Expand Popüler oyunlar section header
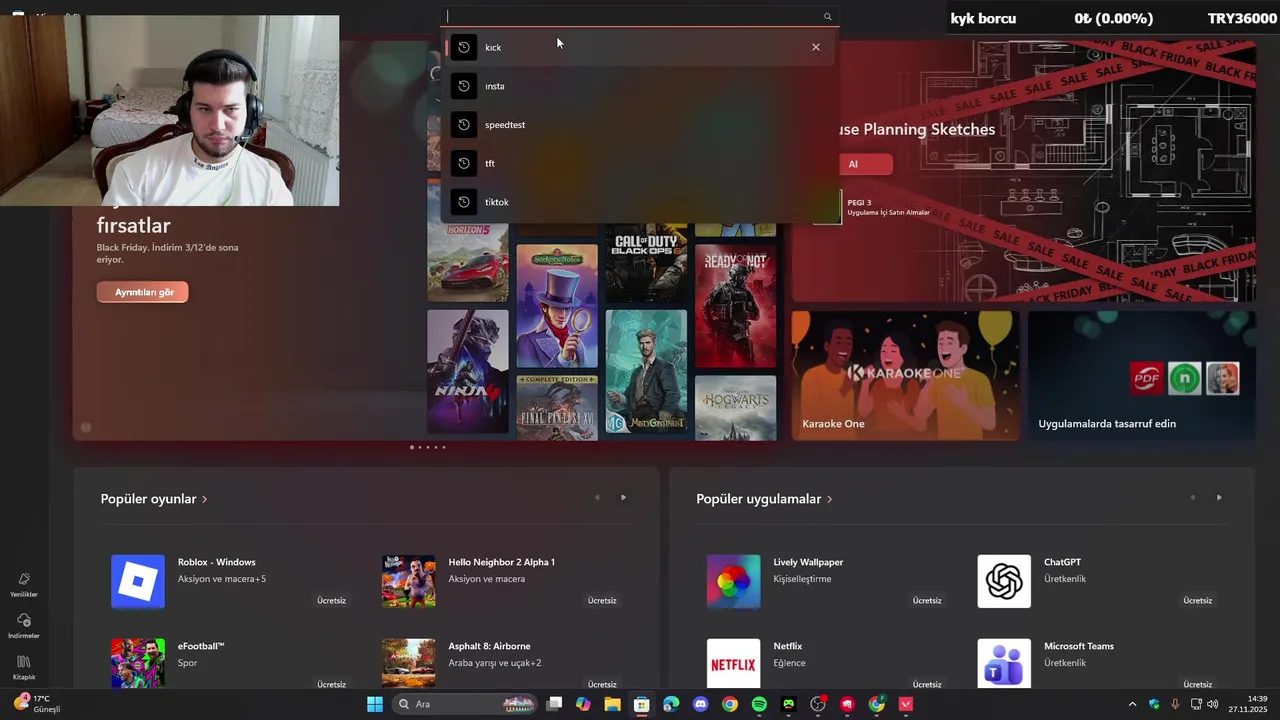The height and width of the screenshot is (720, 1280). click(x=154, y=499)
